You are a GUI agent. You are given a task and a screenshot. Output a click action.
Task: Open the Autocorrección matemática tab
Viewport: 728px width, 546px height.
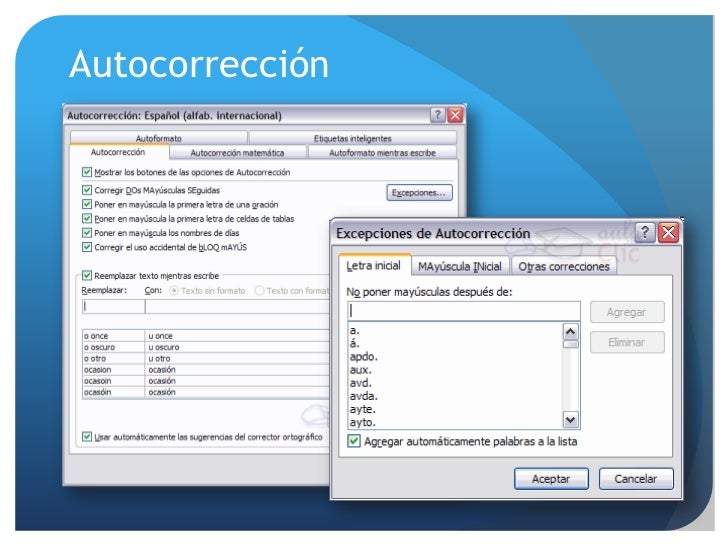pyautogui.click(x=237, y=153)
